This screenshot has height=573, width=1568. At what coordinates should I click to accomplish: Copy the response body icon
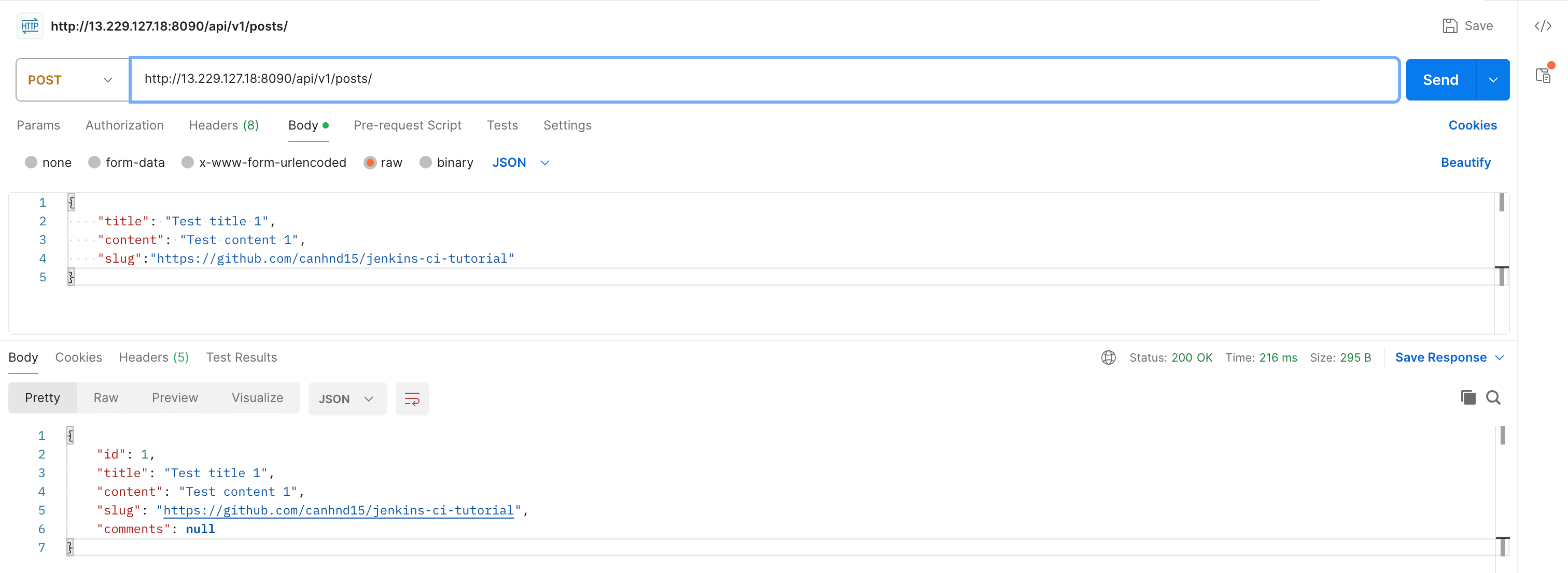[1467, 398]
